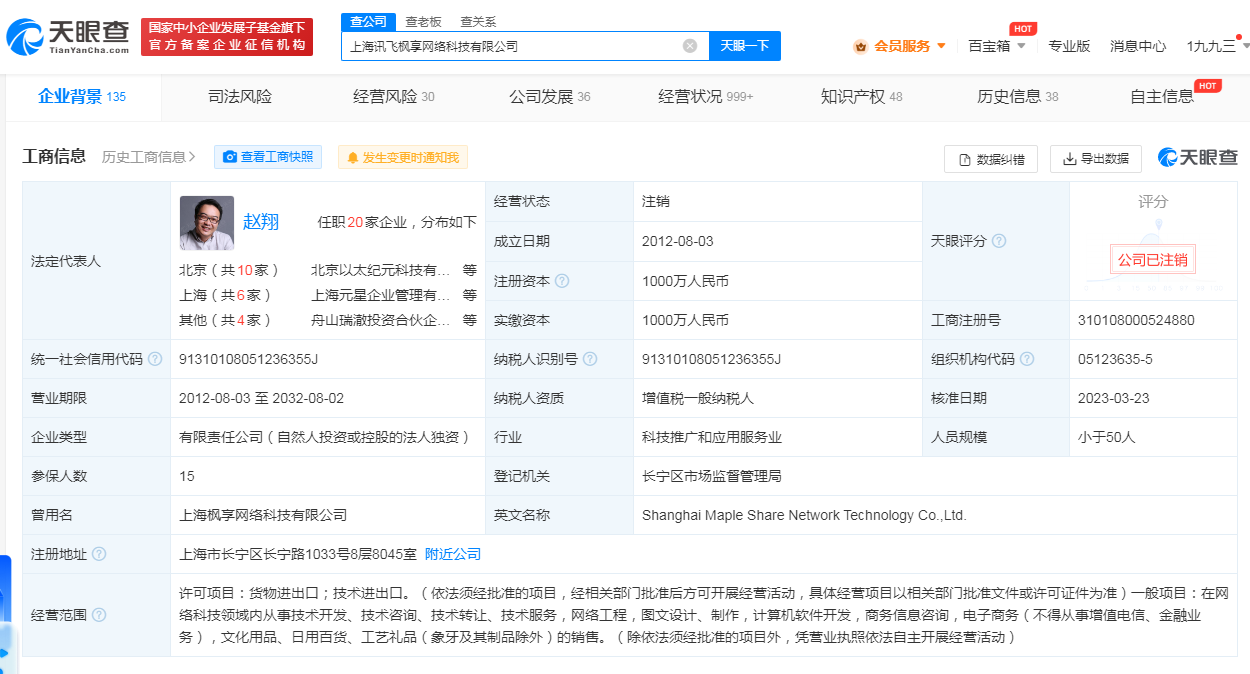Screen dimensions: 1250x674
Task: Click the company name search field
Action: point(510,46)
